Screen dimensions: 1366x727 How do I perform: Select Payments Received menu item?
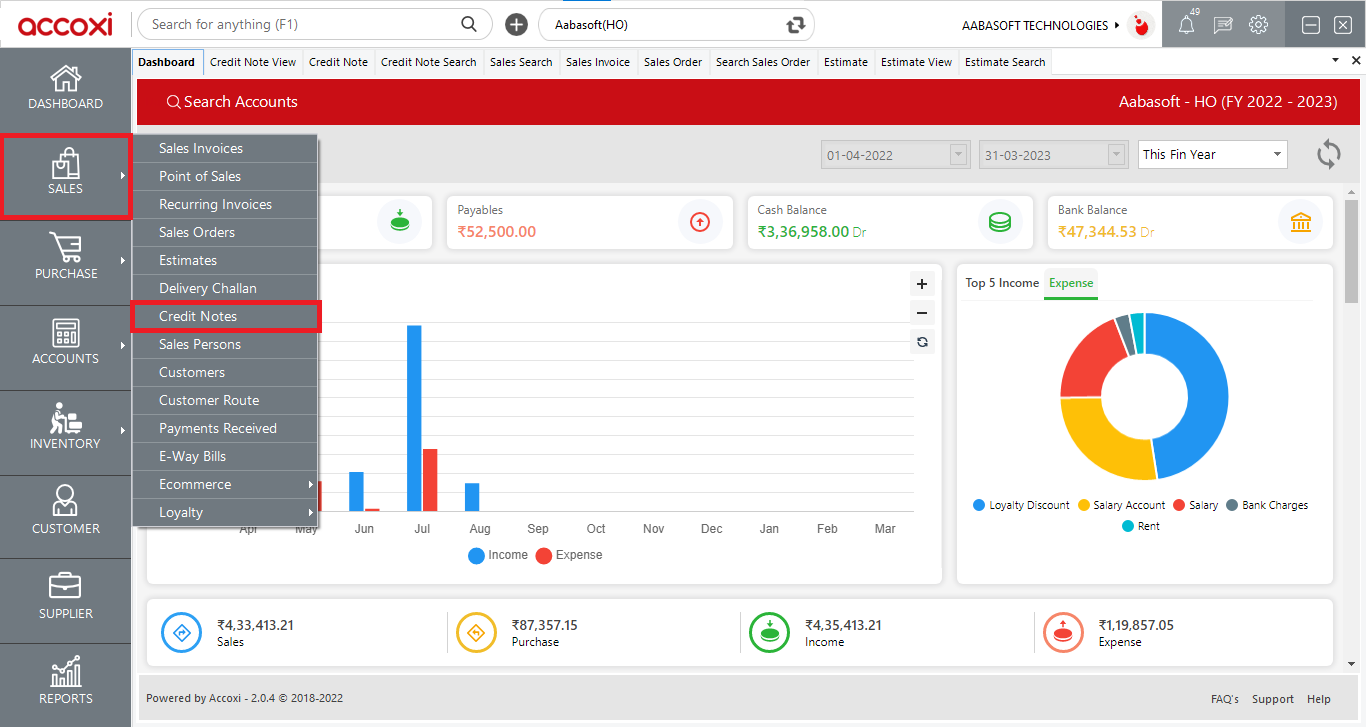(225, 428)
